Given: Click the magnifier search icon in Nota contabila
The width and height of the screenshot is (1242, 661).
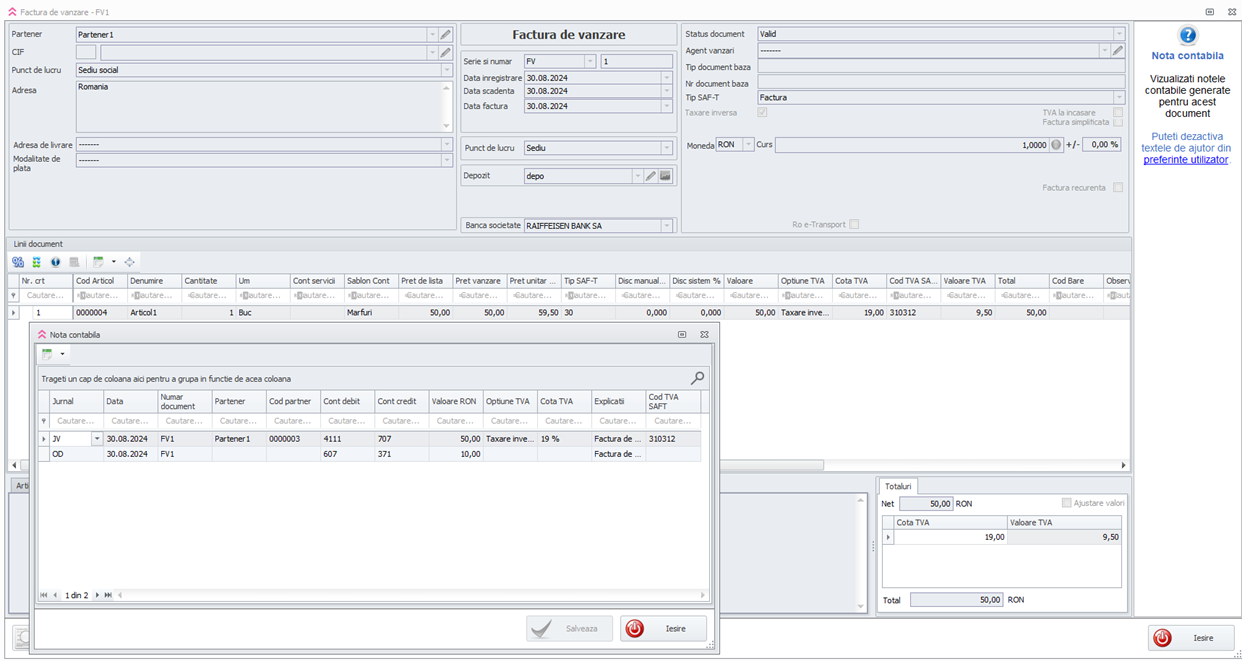Looking at the screenshot, I should [x=697, y=378].
